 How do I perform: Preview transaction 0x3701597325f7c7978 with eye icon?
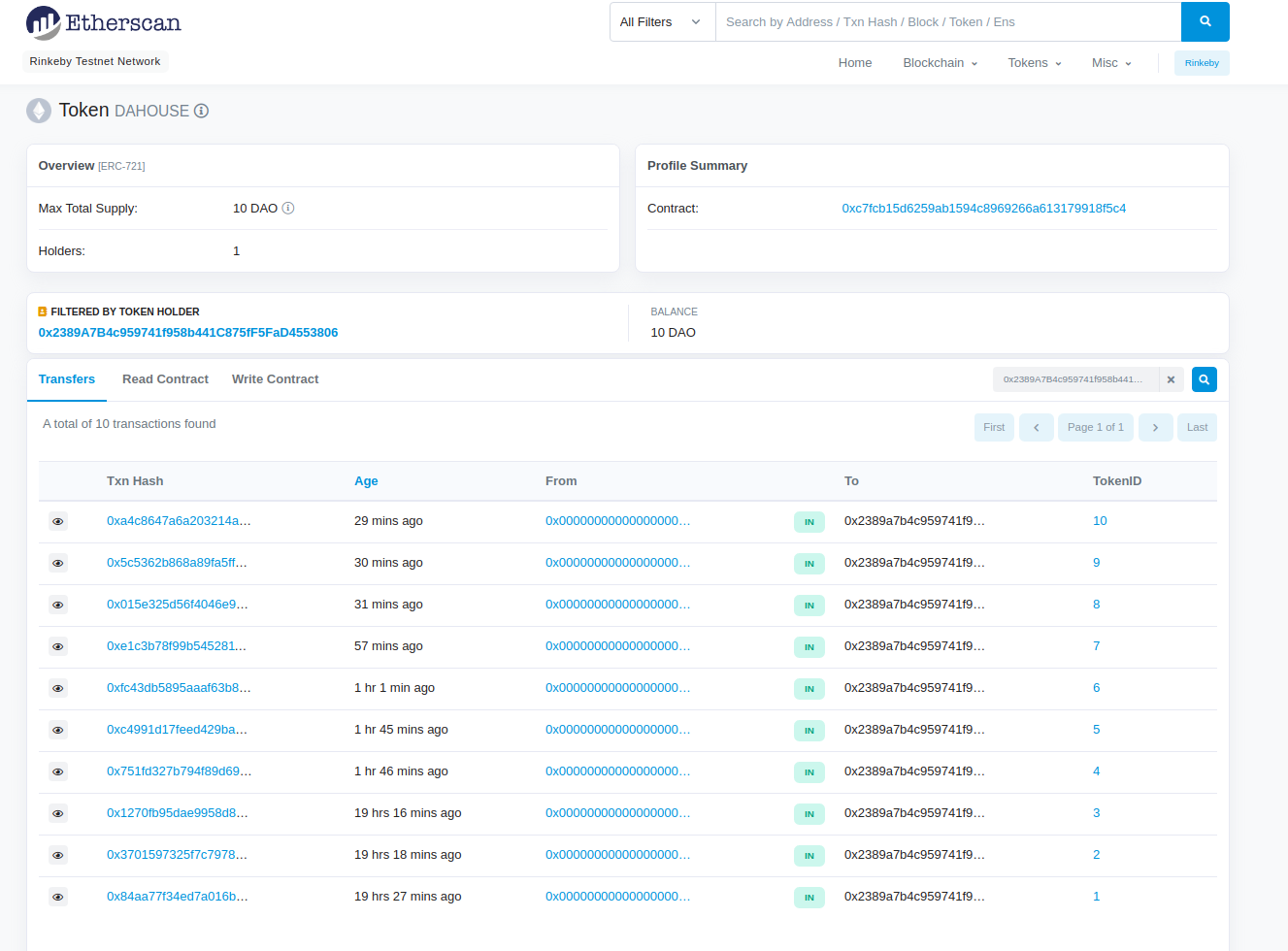point(58,855)
